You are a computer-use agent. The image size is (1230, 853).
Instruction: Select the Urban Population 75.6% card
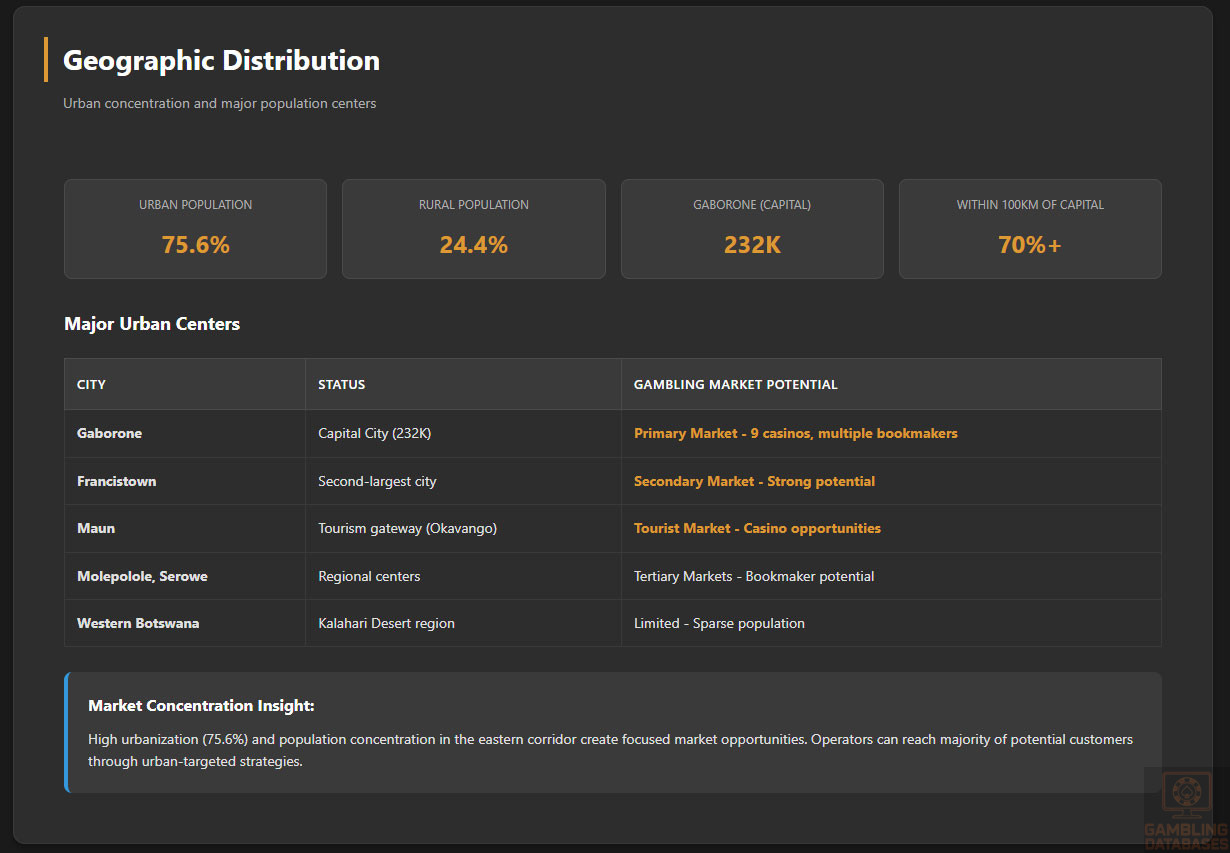(x=195, y=229)
